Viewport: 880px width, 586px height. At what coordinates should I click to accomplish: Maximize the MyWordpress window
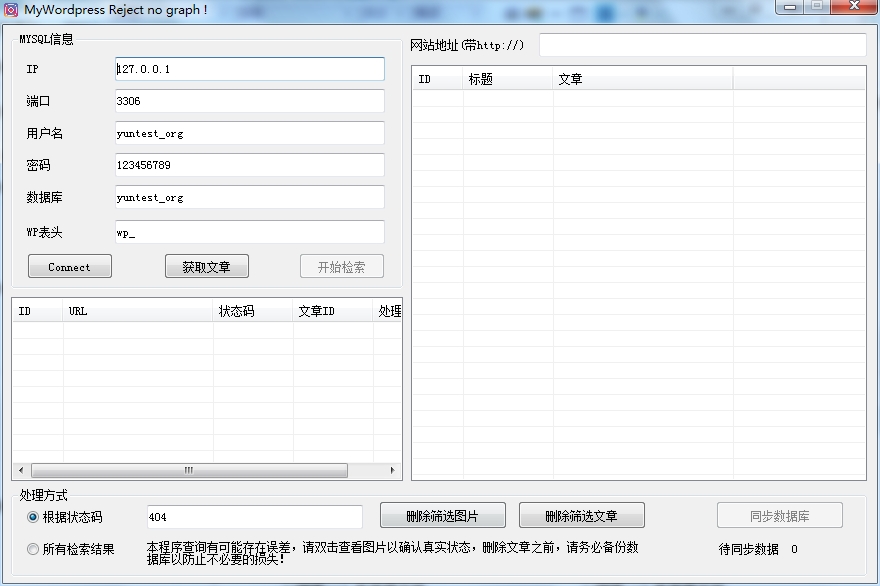point(817,7)
